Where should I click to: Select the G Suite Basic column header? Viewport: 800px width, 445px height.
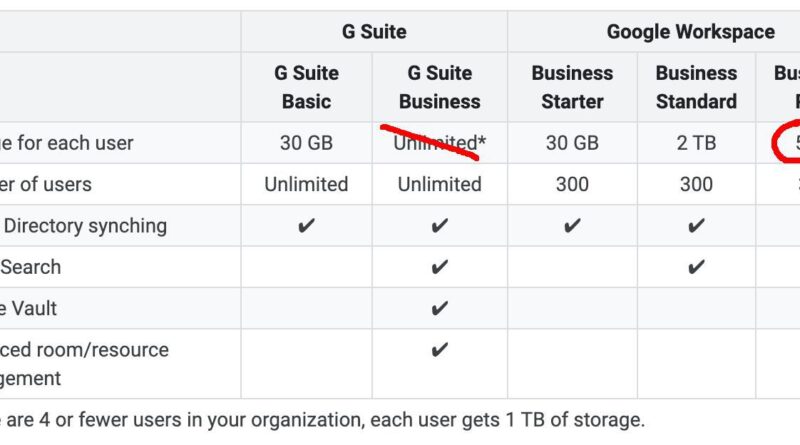click(306, 87)
